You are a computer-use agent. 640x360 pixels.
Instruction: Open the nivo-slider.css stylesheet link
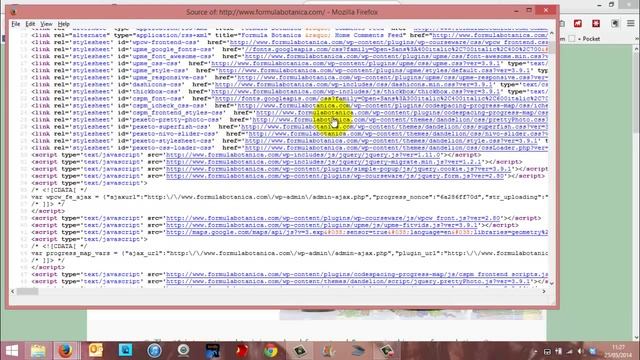[x=398, y=134]
